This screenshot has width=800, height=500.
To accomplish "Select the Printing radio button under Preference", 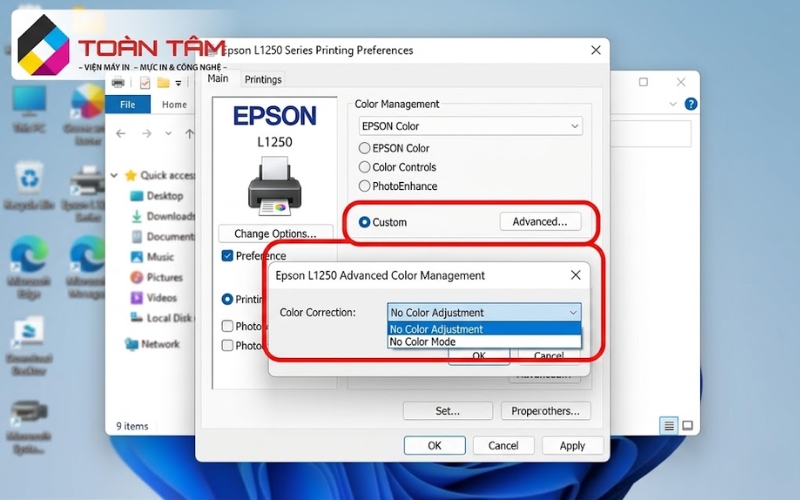I will [228, 299].
